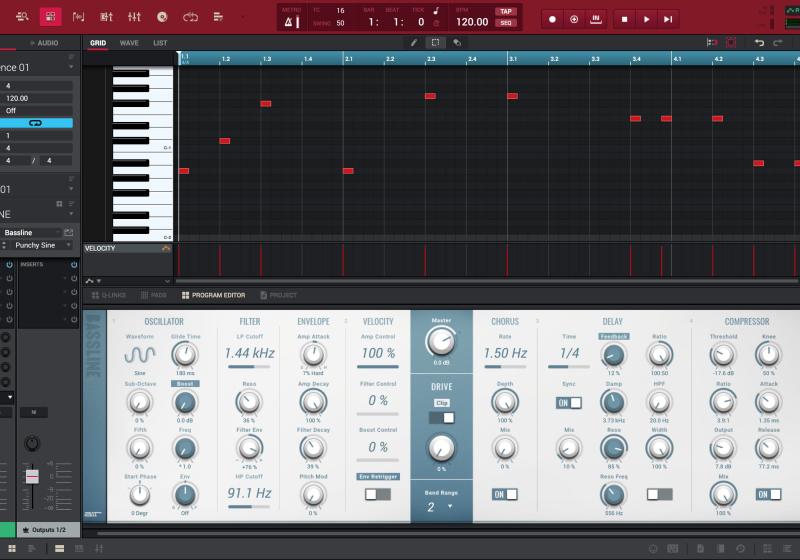The image size is (800, 560).
Task: Open the Bend Range dropdown
Action: point(441,507)
